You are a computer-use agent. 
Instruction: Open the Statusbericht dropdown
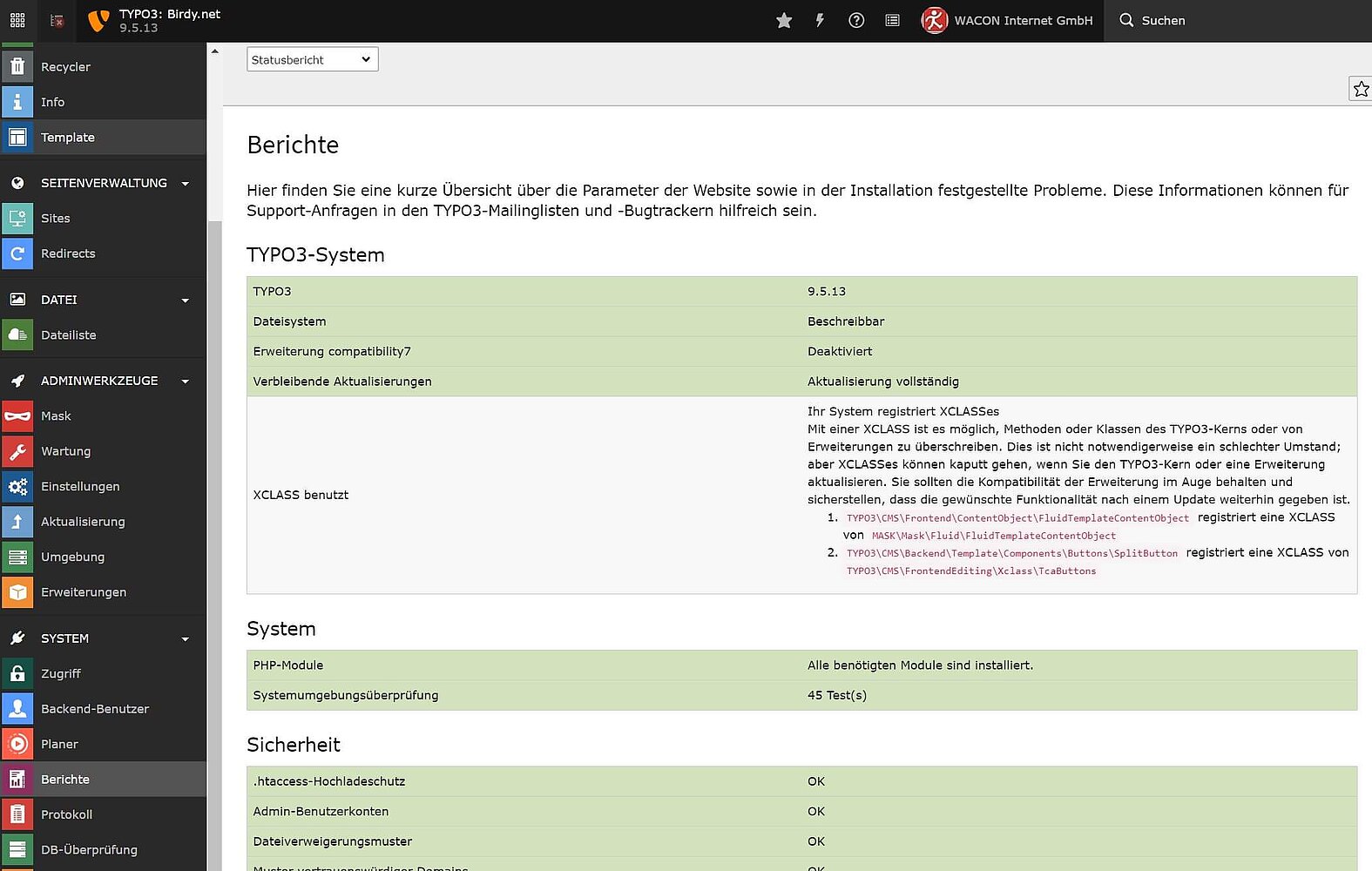312,59
